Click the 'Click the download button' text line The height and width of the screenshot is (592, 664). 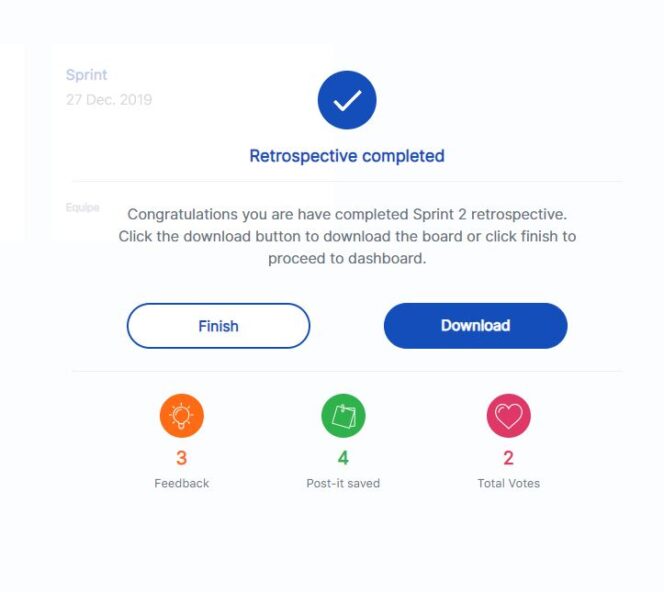[347, 236]
